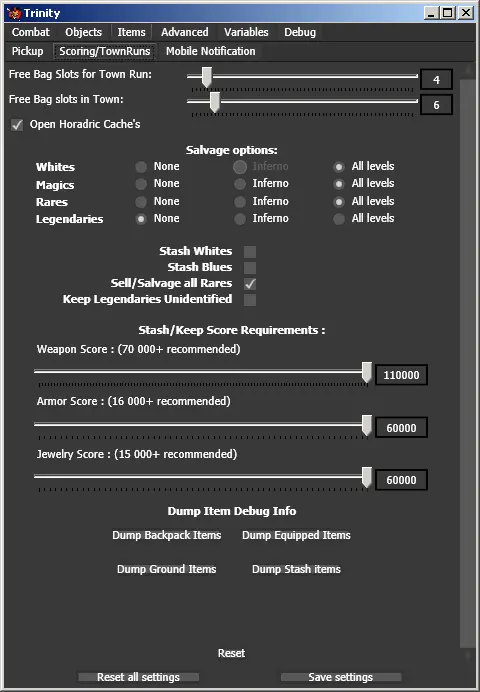Click the in-town free slots value box showing 6
The image size is (480, 692).
pos(436,105)
